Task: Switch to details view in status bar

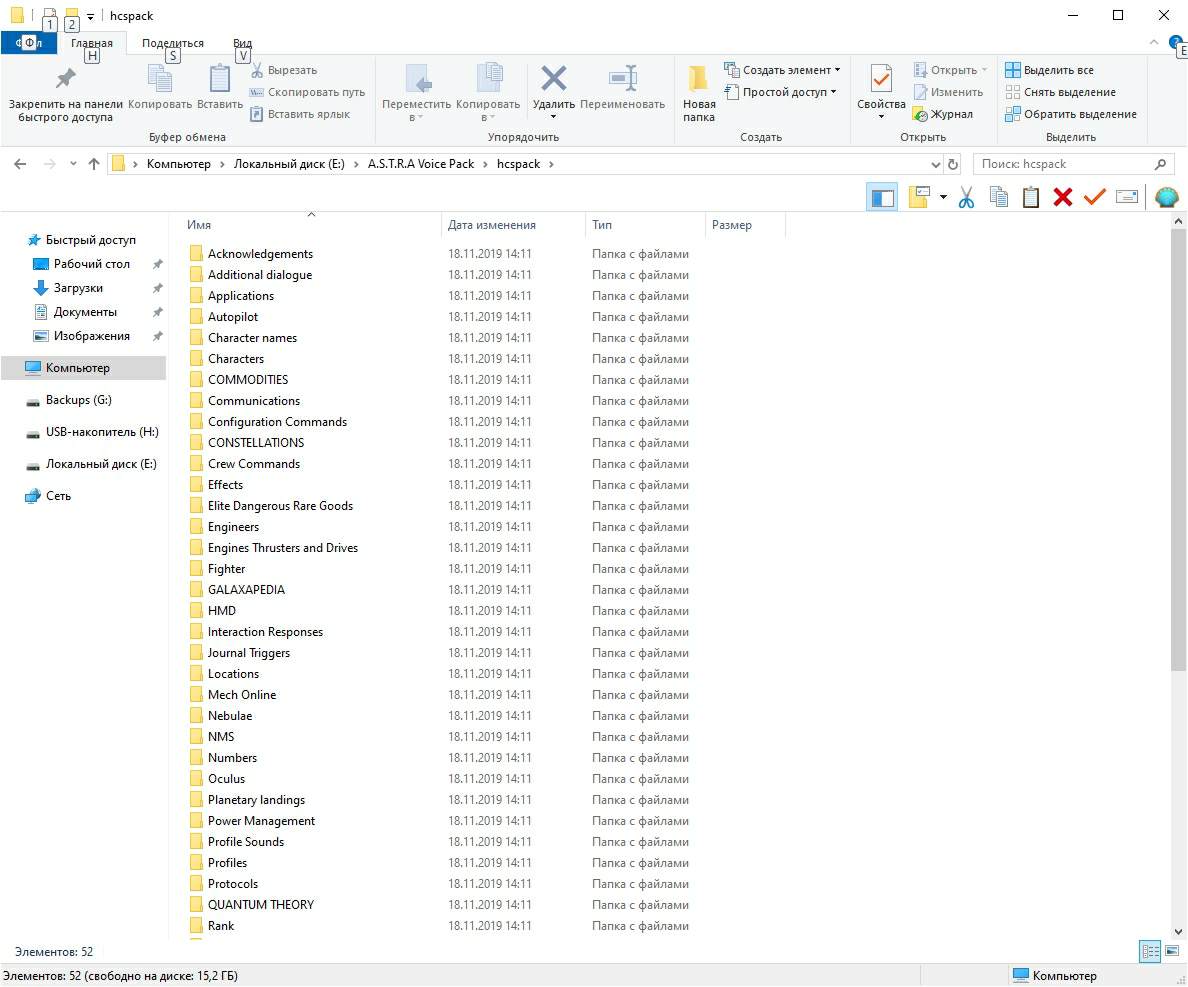Action: (1150, 952)
